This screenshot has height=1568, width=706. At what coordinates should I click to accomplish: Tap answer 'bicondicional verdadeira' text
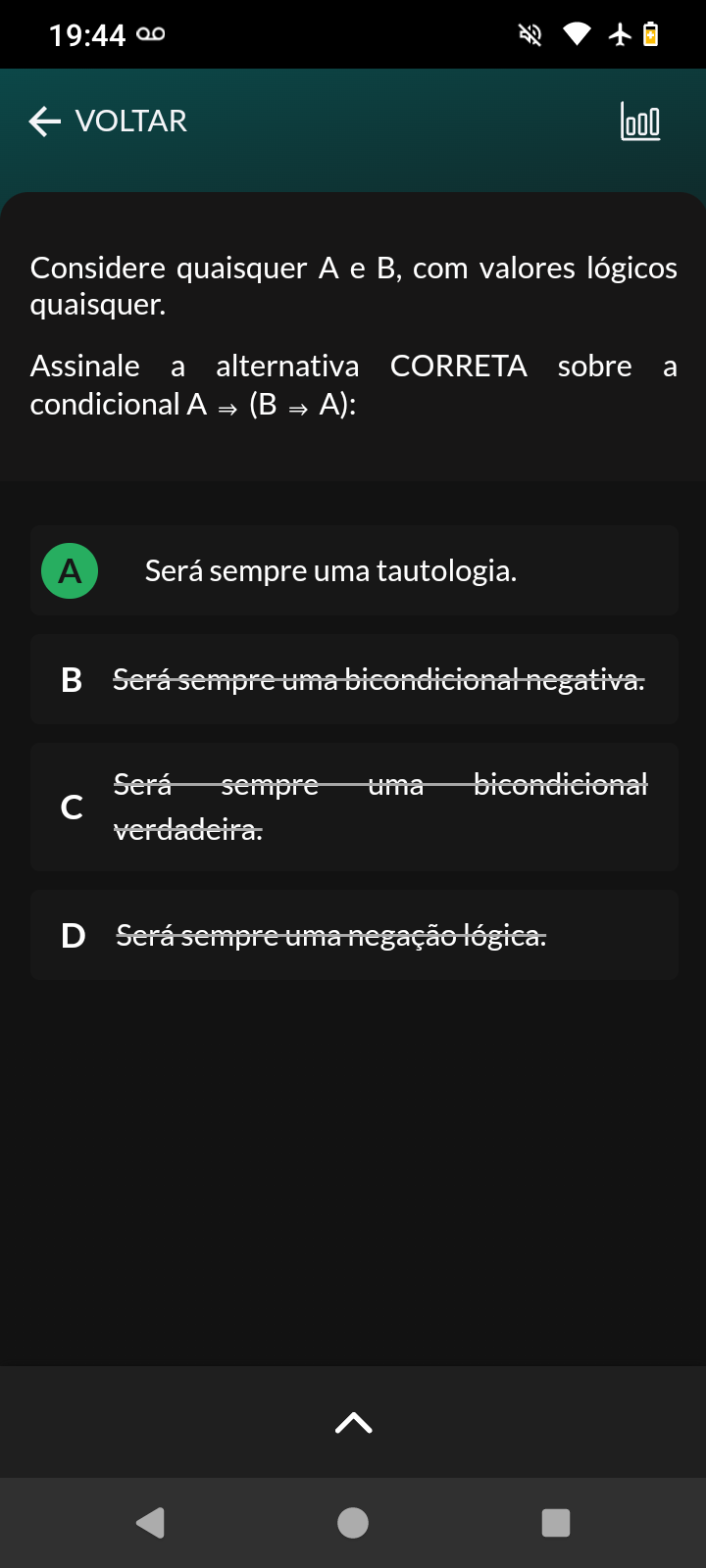(x=380, y=807)
